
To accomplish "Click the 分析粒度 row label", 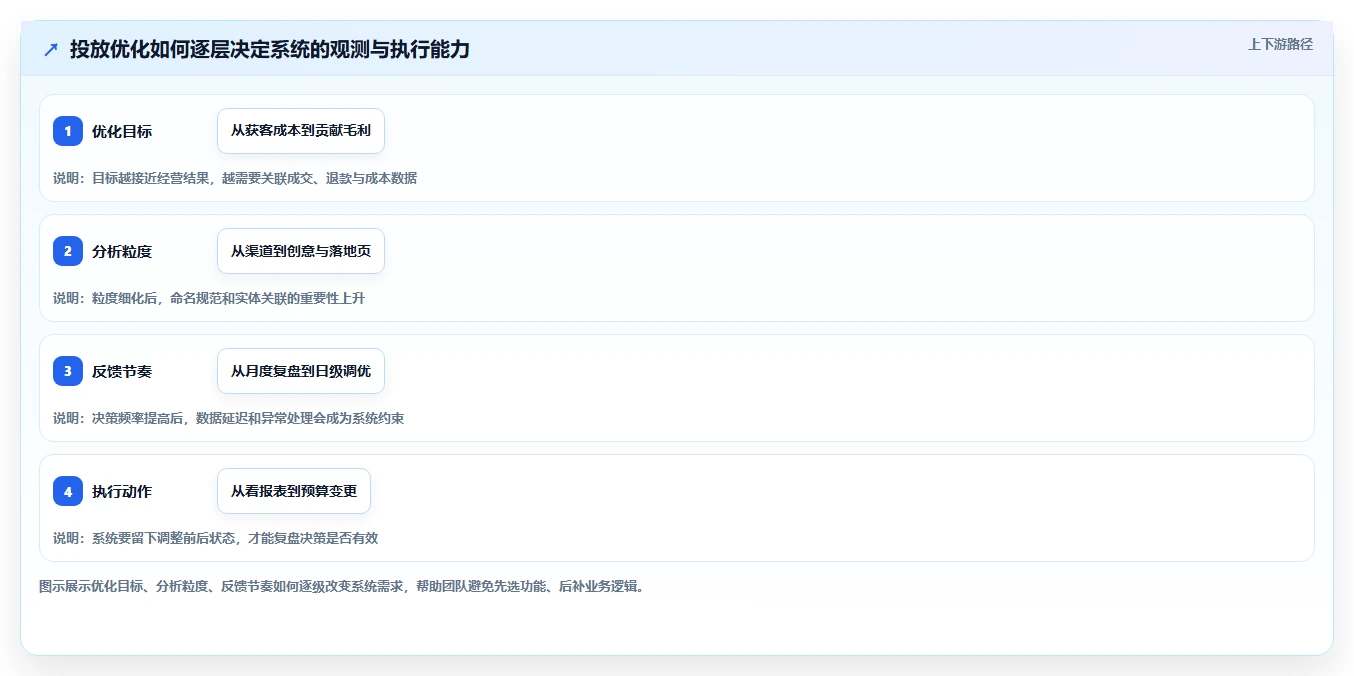I will (x=122, y=251).
